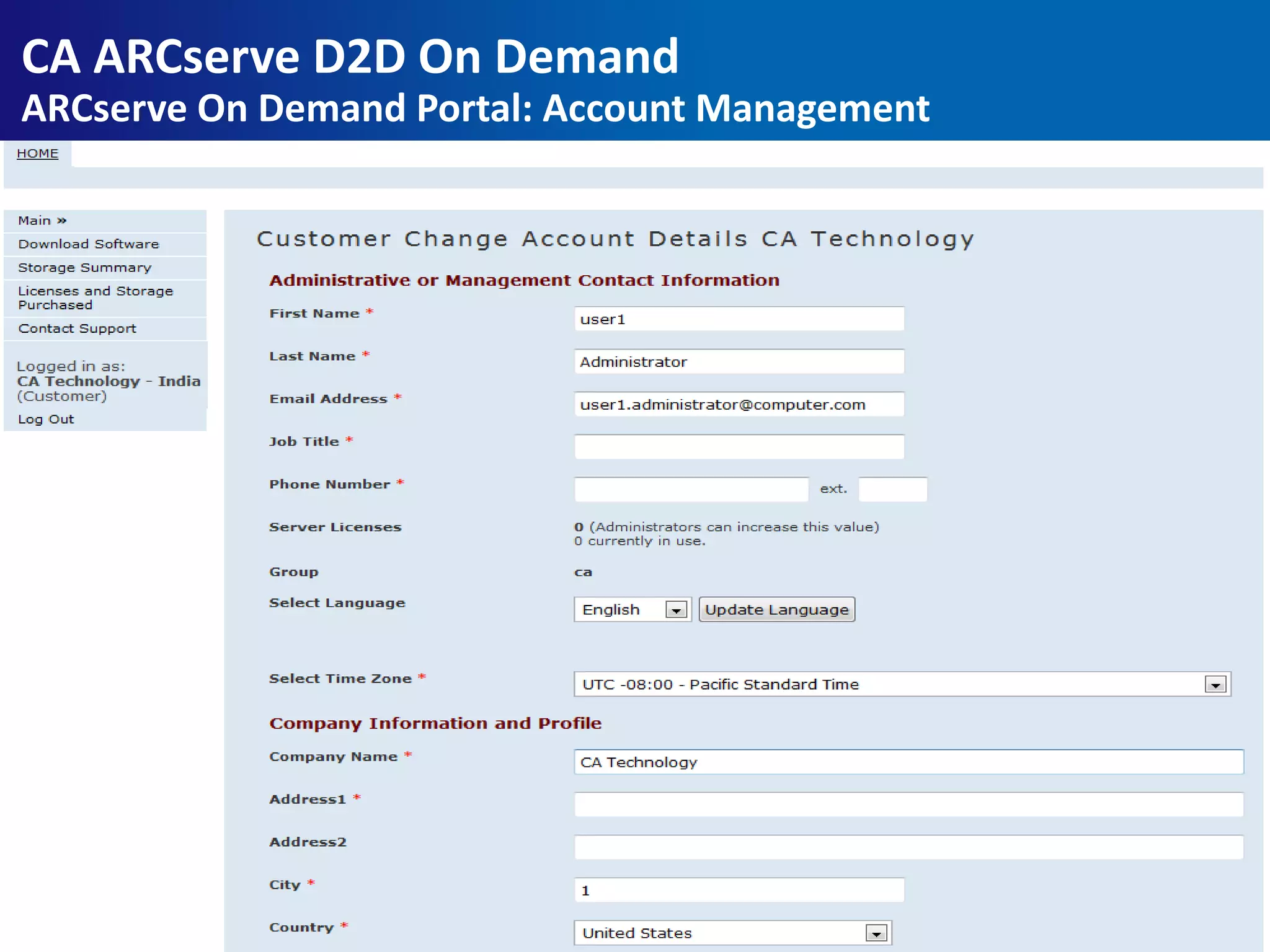Click the Log Out link

46,420
